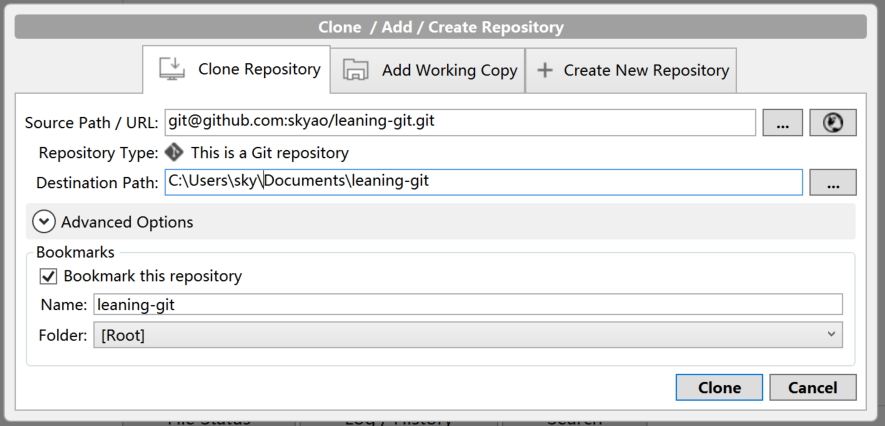This screenshot has height=426, width=885.
Task: Expand Advanced Options chevron
Action: [x=44, y=222]
